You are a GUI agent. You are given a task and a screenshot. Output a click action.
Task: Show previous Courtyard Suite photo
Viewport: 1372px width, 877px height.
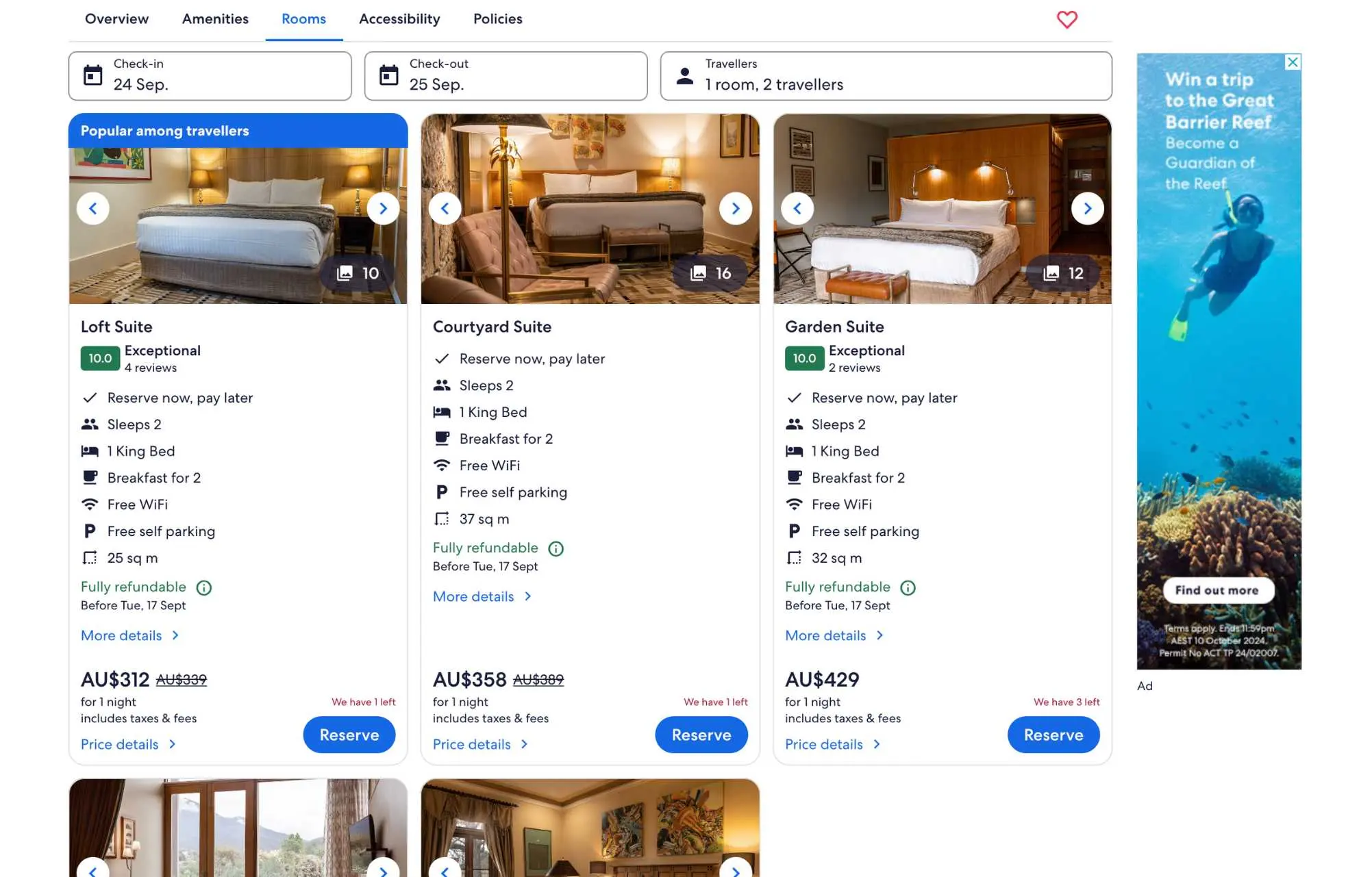(445, 208)
